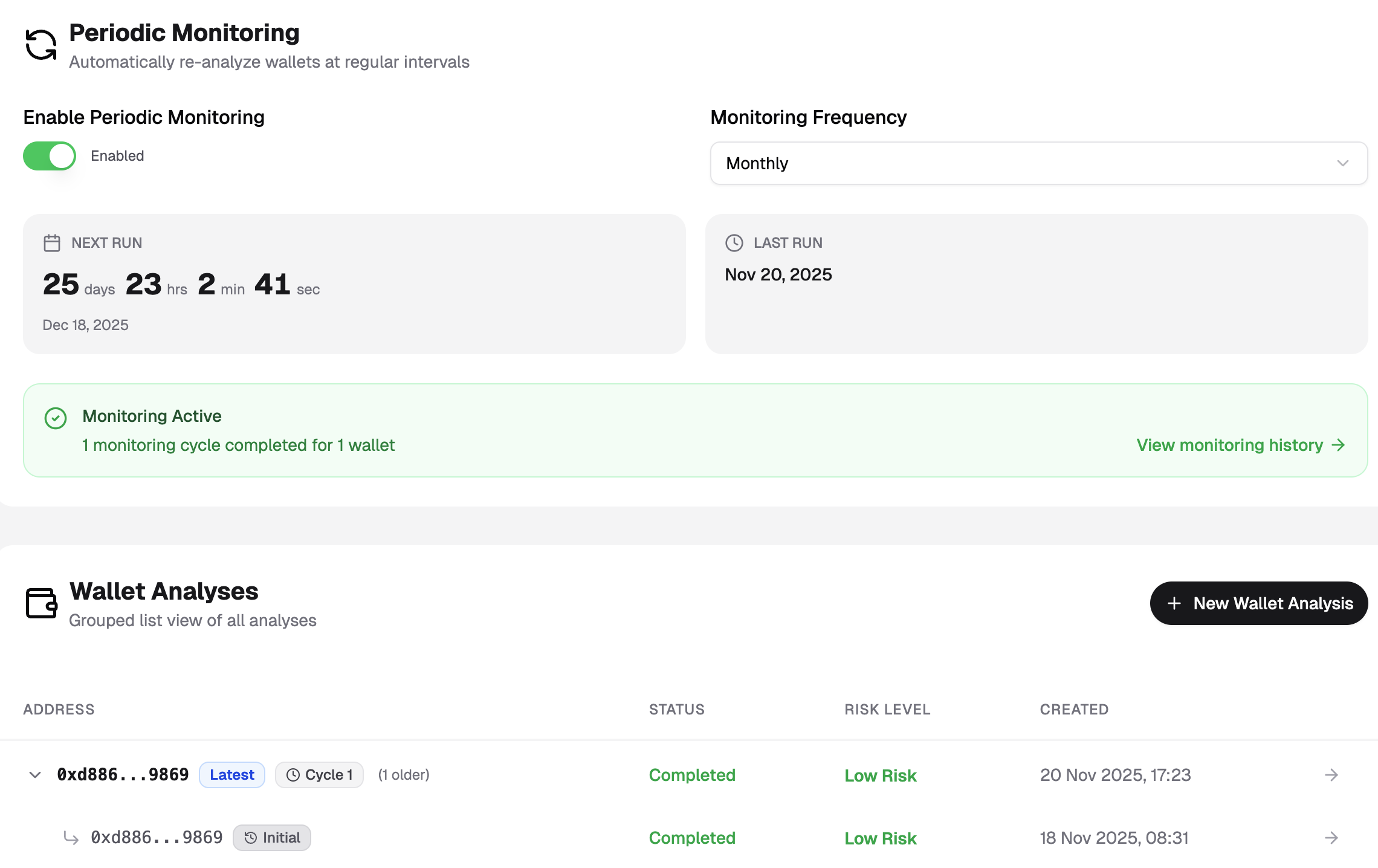1378x868 pixels.
Task: Click the Wallet Analyses wallet icon
Action: tap(41, 603)
